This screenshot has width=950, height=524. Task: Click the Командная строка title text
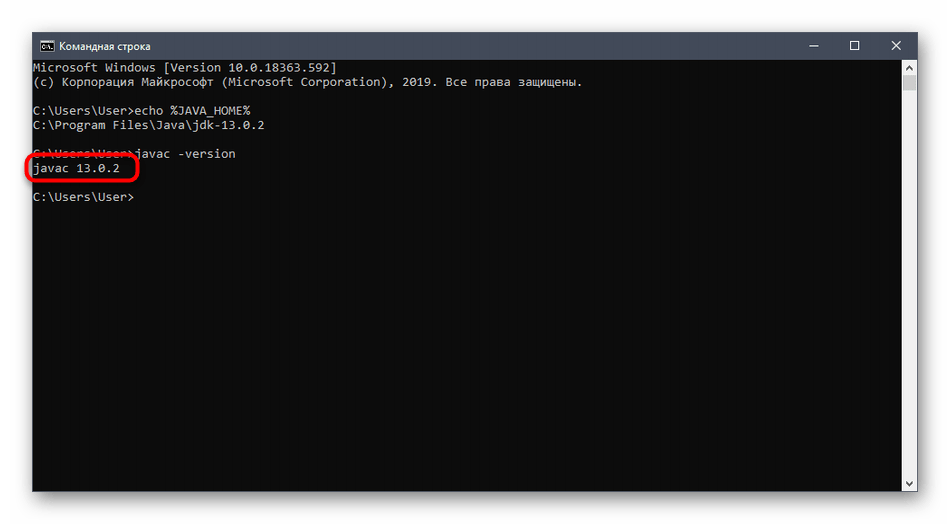pyautogui.click(x=105, y=46)
